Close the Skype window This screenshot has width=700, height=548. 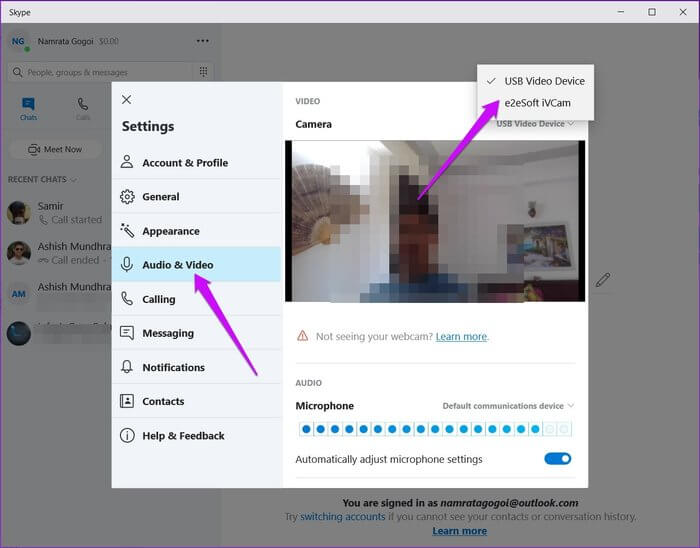[683, 12]
